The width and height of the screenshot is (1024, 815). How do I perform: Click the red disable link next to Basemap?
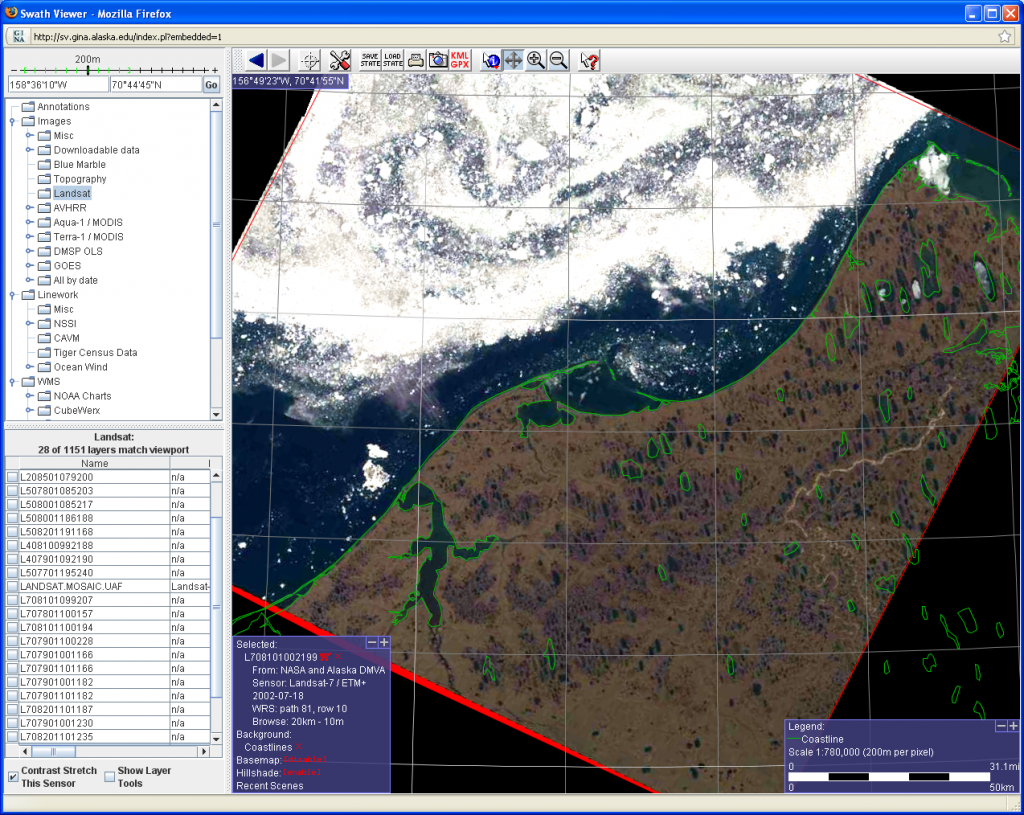304,759
